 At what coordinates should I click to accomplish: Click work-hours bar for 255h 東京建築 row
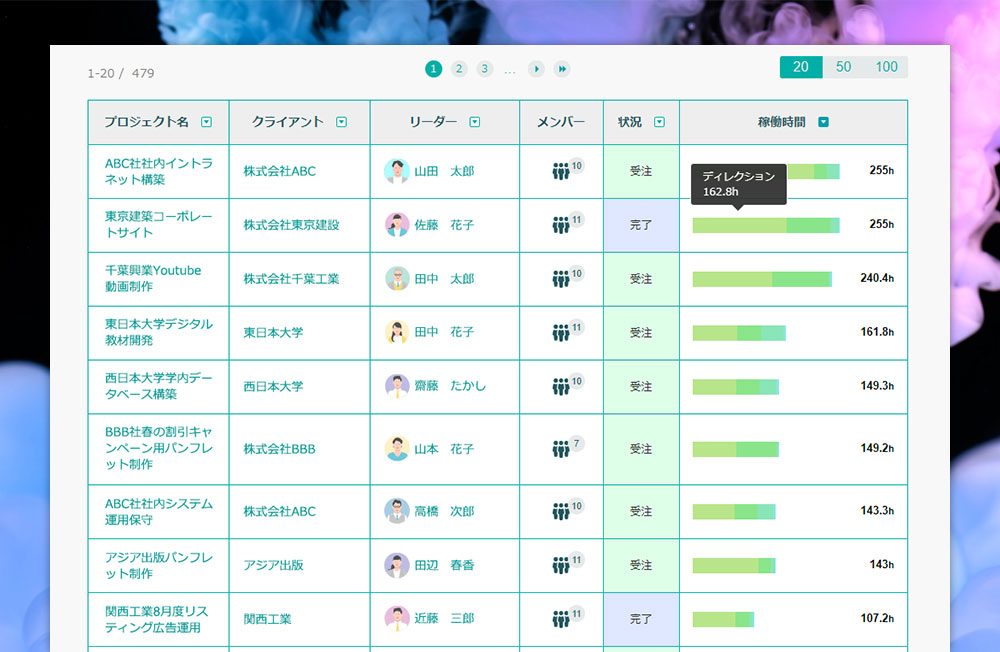pyautogui.click(x=766, y=225)
